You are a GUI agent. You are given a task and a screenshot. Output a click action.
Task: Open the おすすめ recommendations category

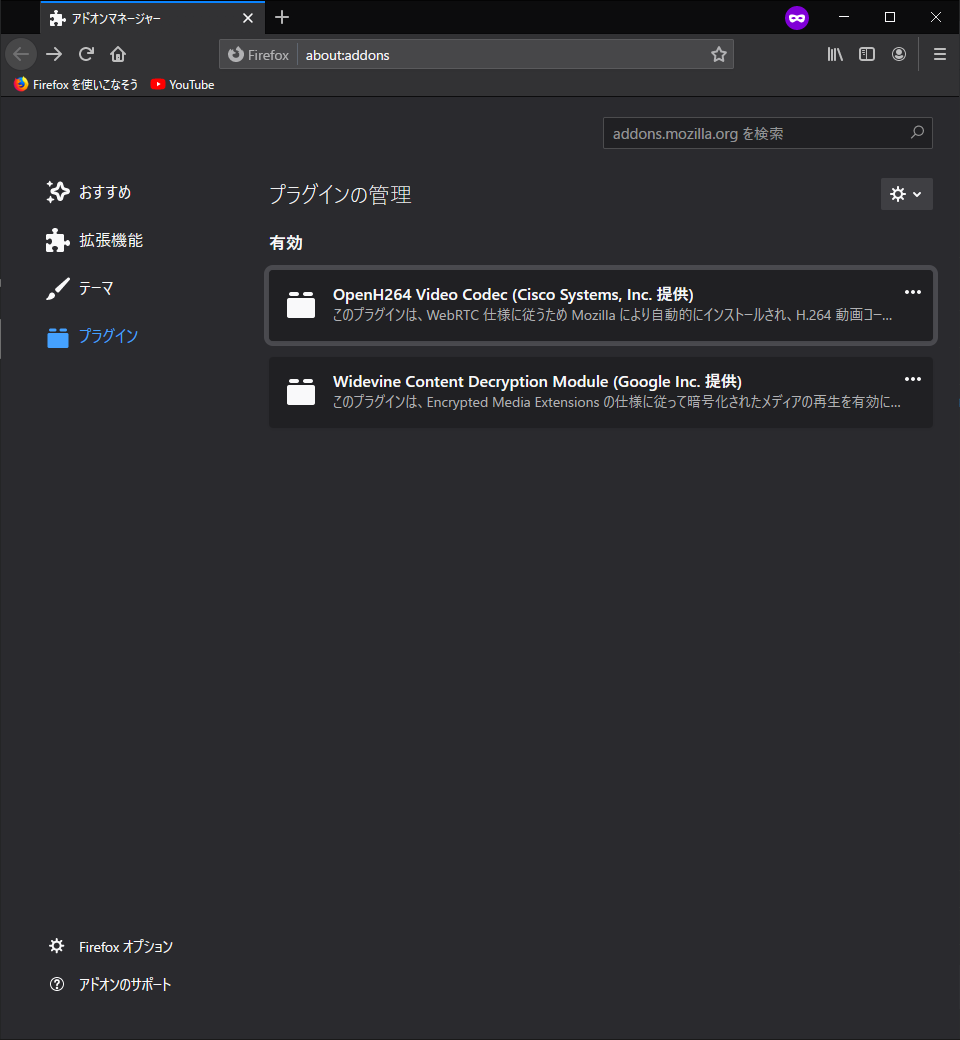(x=89, y=192)
